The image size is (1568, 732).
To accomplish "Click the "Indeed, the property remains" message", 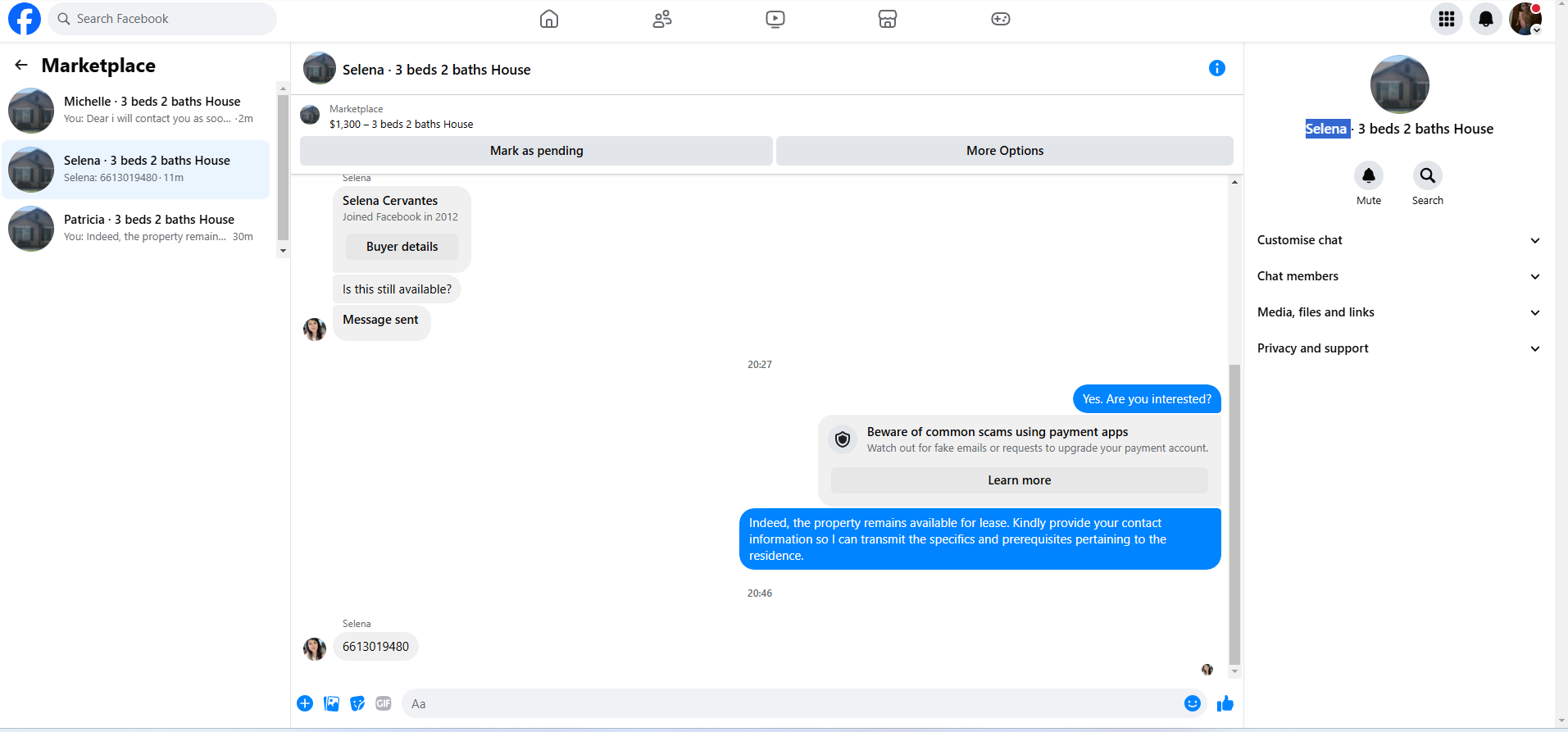I will (x=980, y=539).
